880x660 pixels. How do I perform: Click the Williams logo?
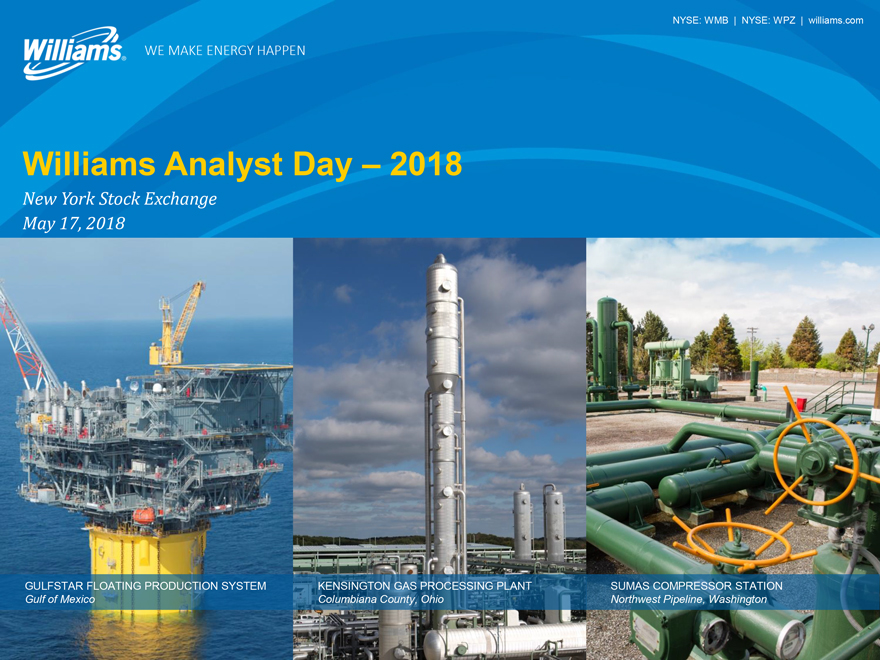point(73,51)
